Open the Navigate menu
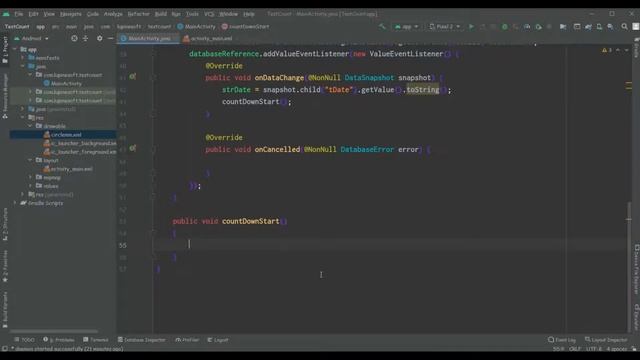Viewport: 640px width, 360px height. (71, 14)
